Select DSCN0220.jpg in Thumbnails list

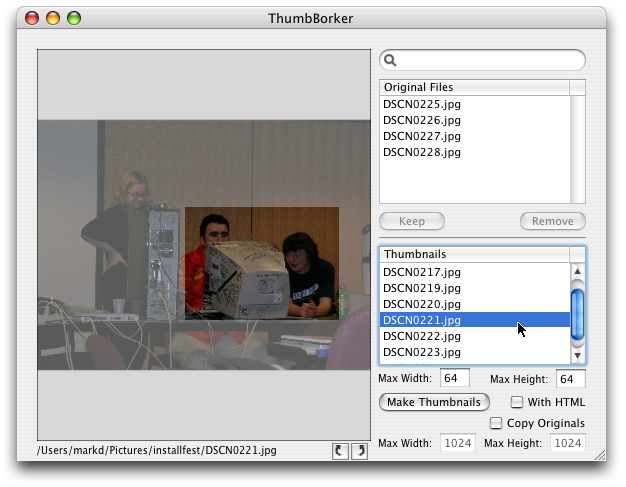(x=475, y=304)
